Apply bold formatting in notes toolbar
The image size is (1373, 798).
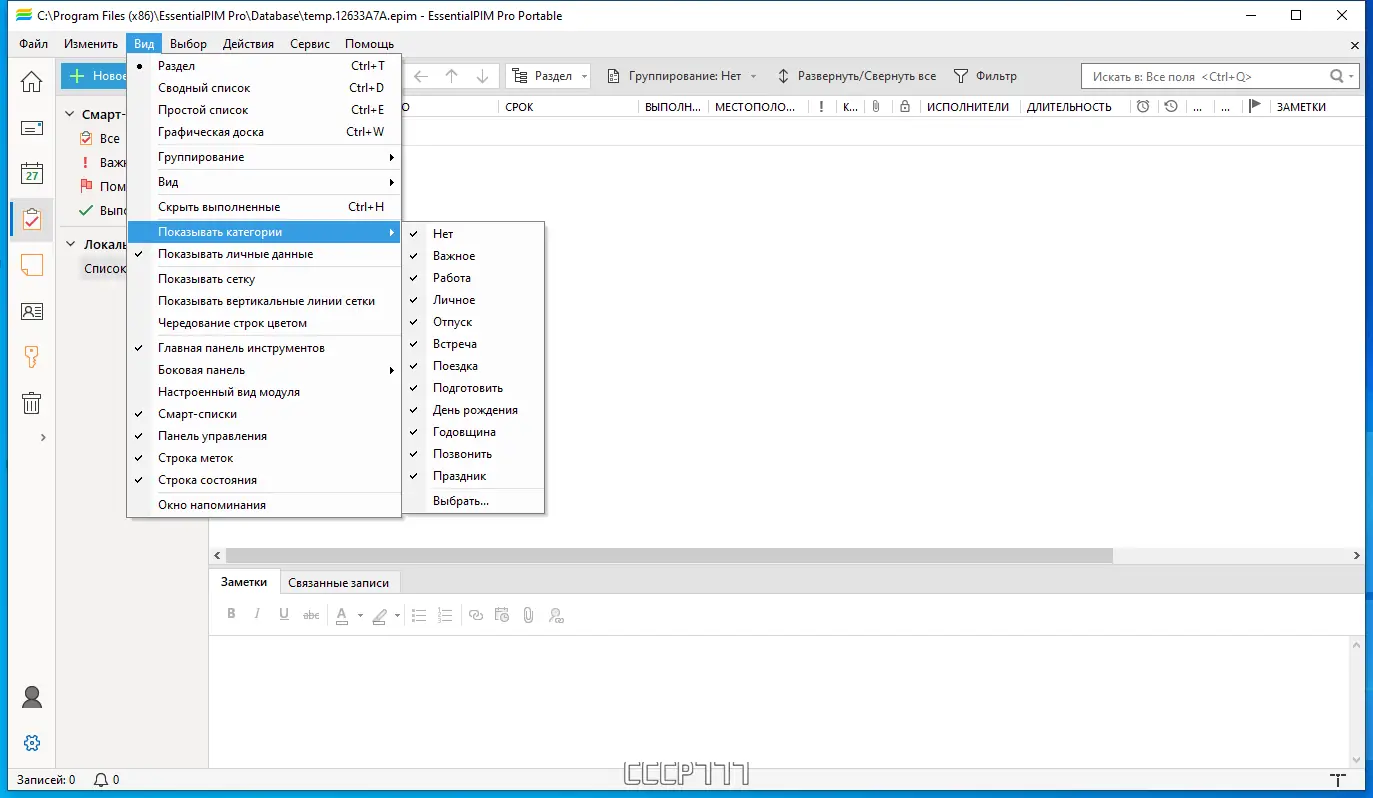[x=231, y=614]
